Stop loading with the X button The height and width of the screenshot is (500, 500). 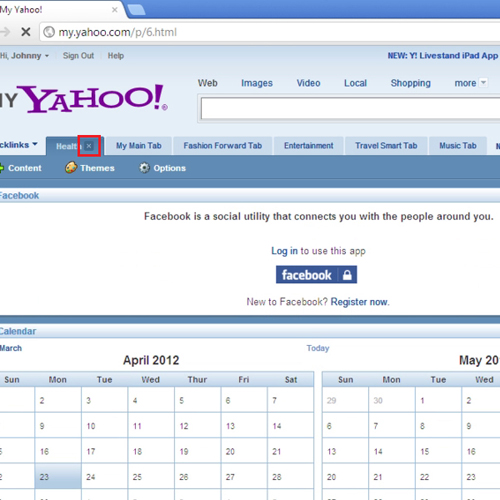pyautogui.click(x=26, y=32)
